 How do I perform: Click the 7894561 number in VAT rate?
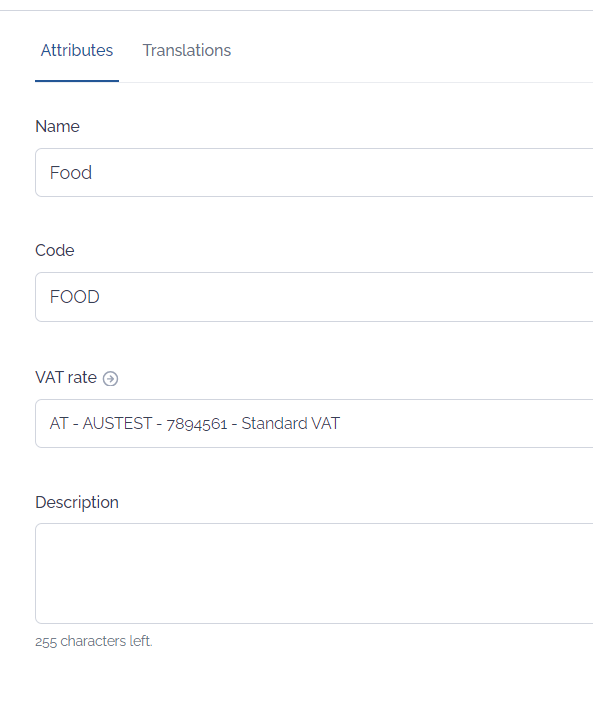(x=196, y=424)
